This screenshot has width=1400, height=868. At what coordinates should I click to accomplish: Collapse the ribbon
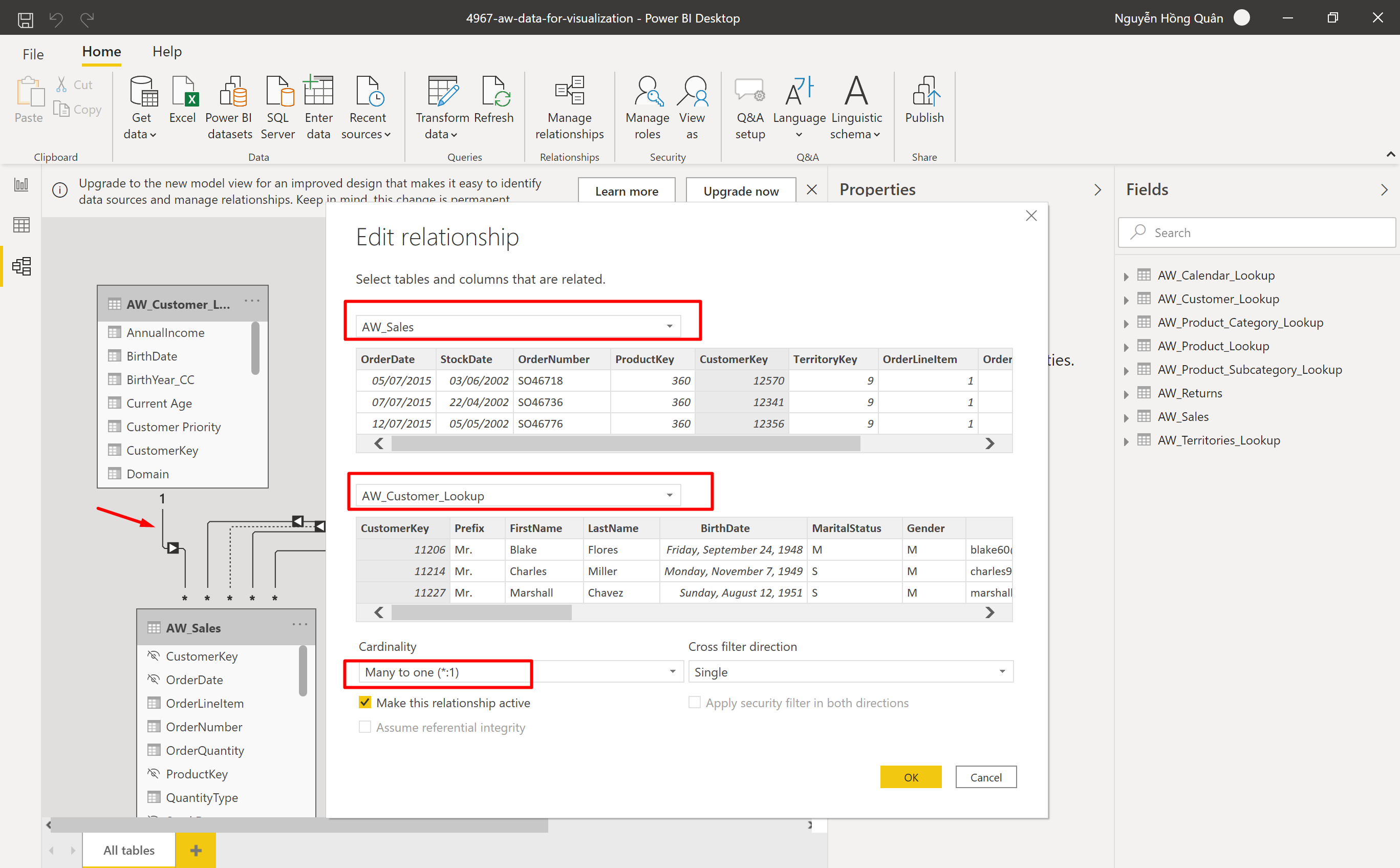click(x=1390, y=155)
